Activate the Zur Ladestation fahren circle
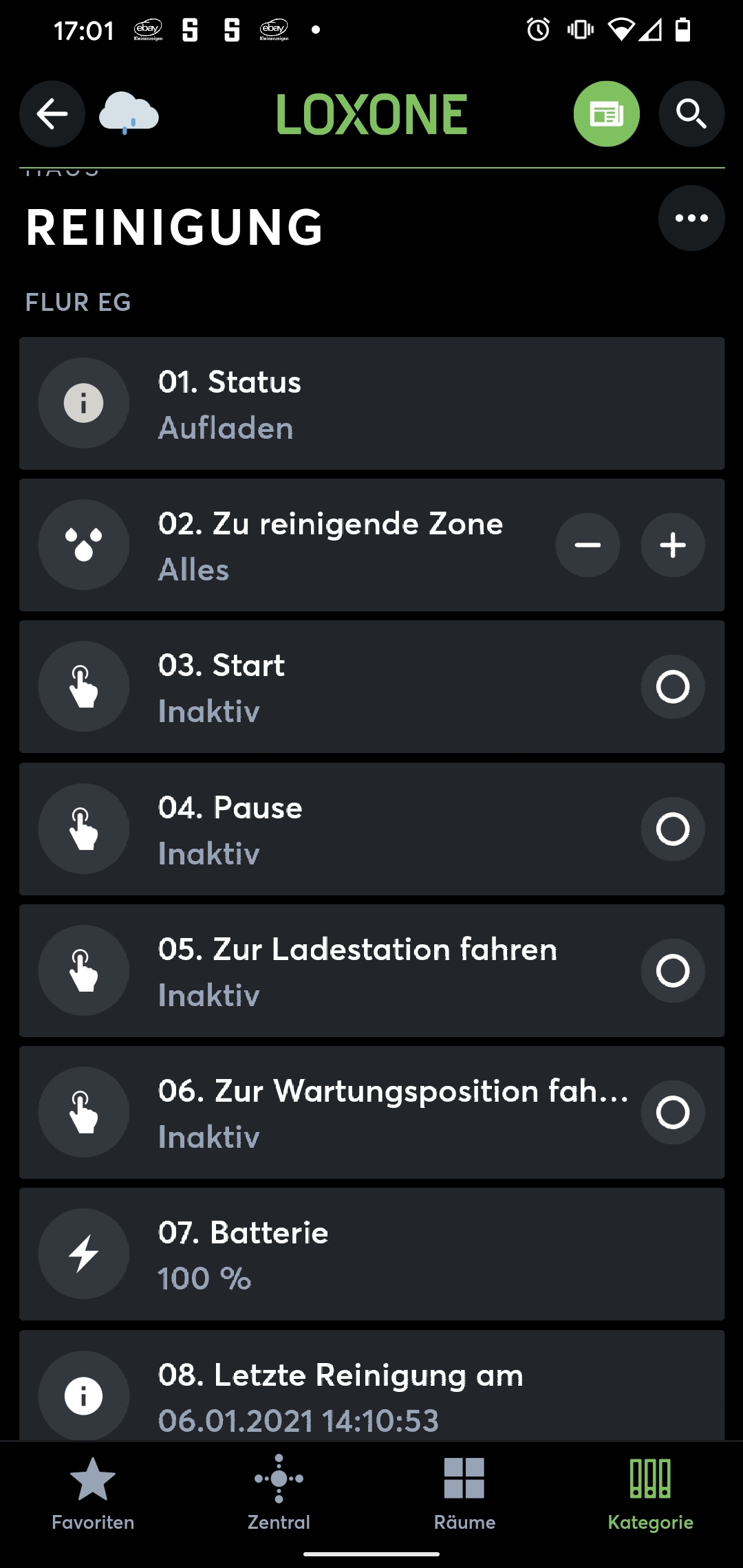Viewport: 743px width, 1568px height. [x=672, y=970]
